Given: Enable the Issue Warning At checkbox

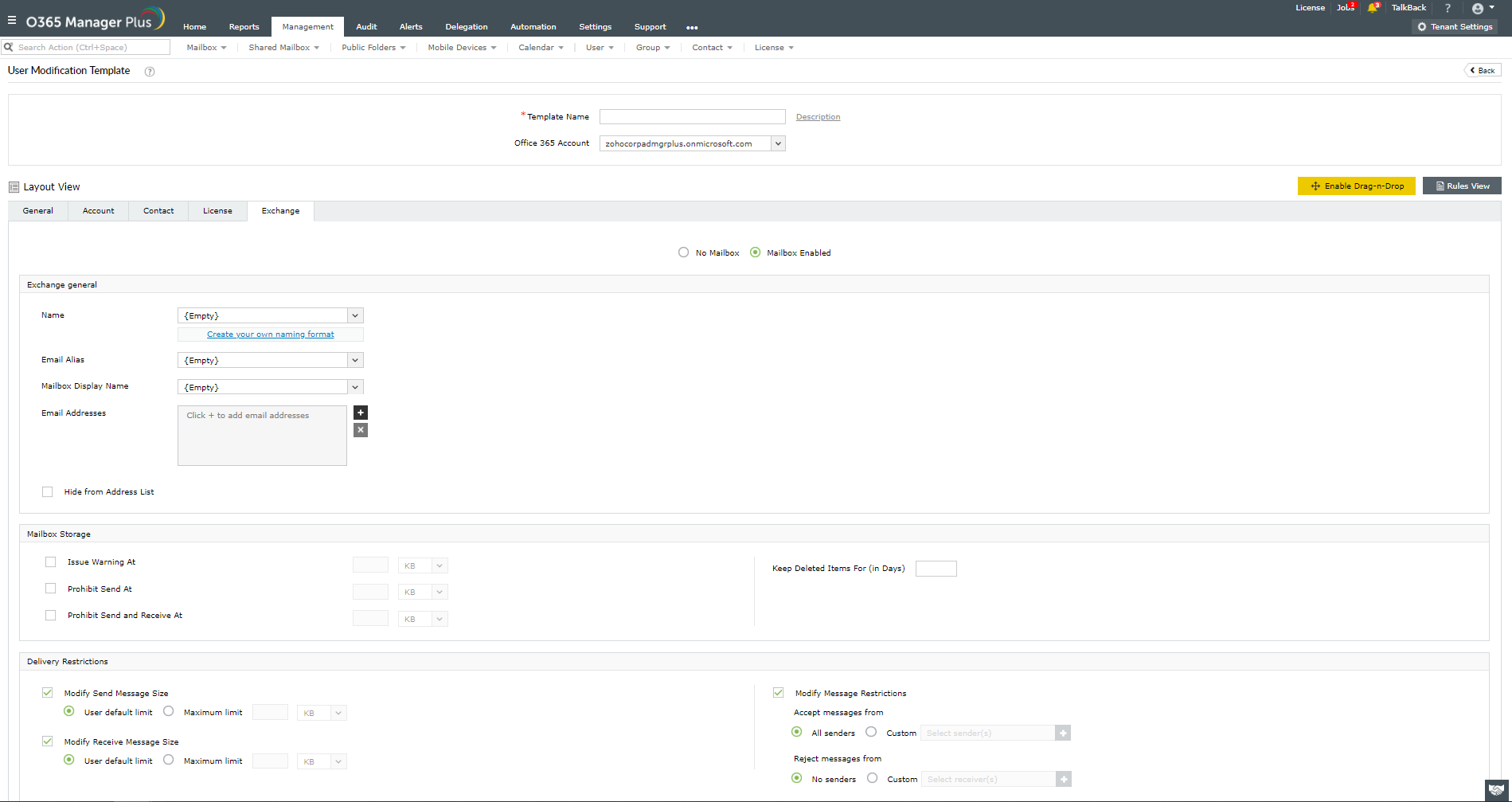Looking at the screenshot, I should point(51,562).
